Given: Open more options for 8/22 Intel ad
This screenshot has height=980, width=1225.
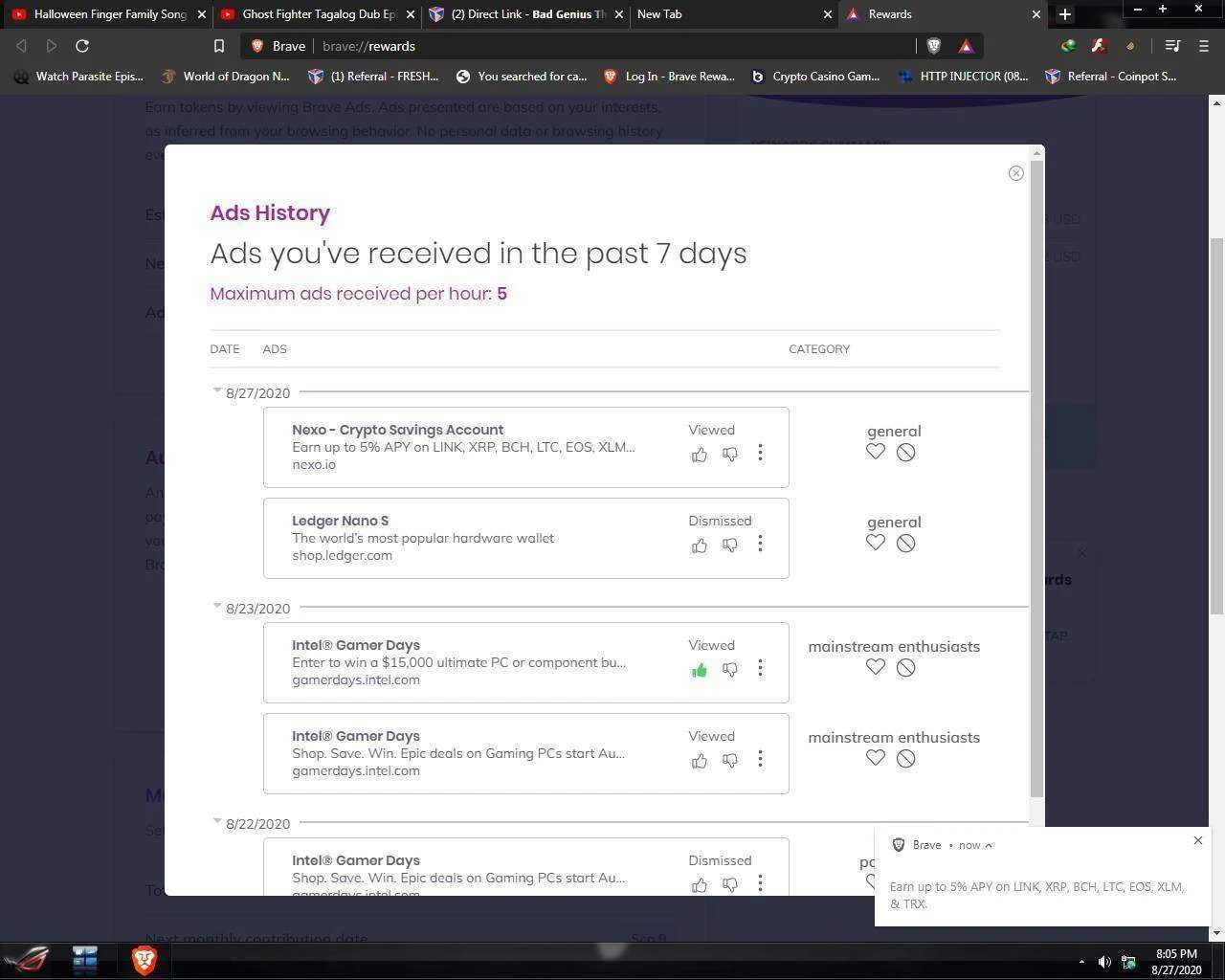Looking at the screenshot, I should click(760, 883).
